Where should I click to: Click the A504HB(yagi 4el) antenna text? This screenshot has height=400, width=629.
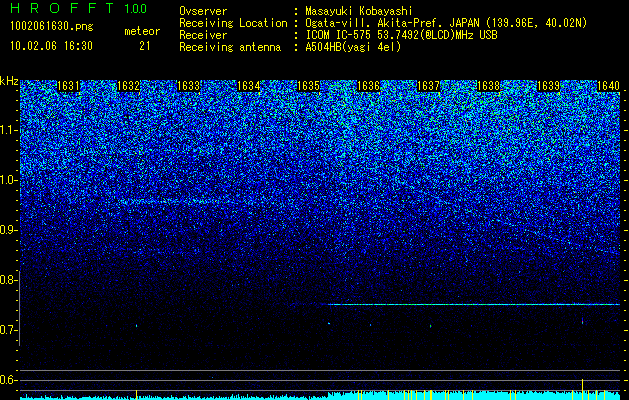[353, 47]
